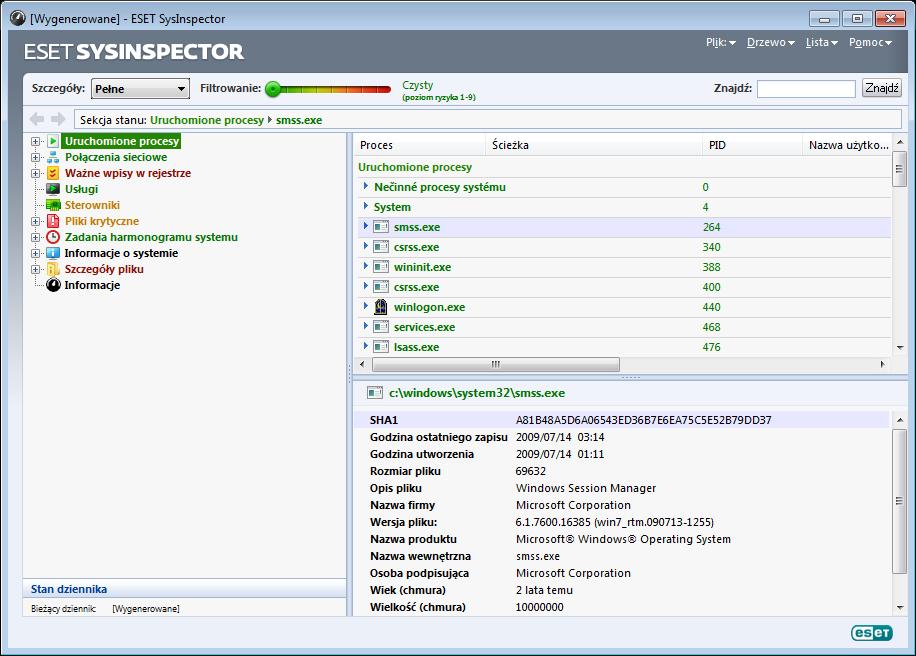Screen dimensions: 916x656
Task: Click the Informacje ESET eye icon
Action: (53, 285)
